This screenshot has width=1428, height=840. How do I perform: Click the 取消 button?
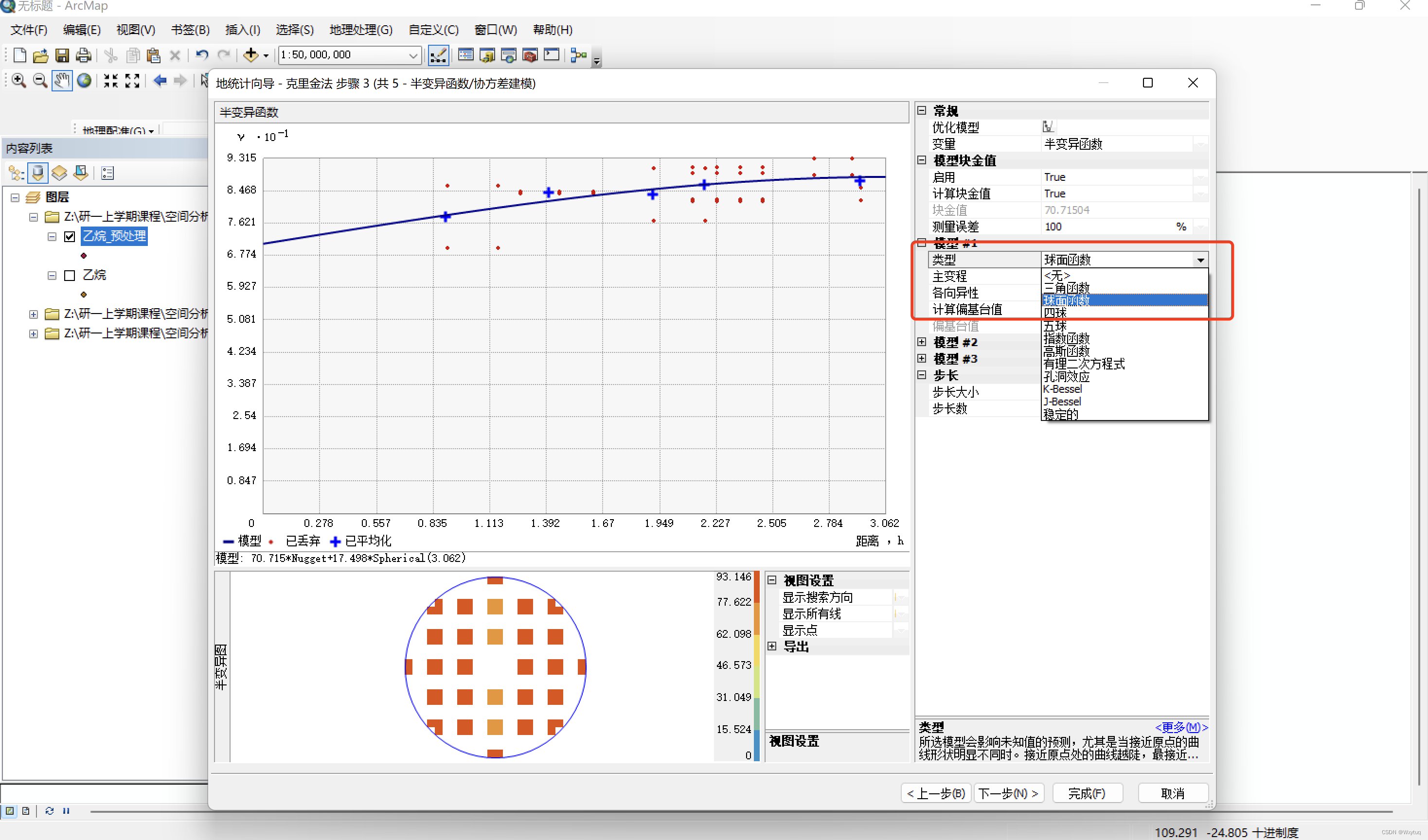coord(1173,793)
